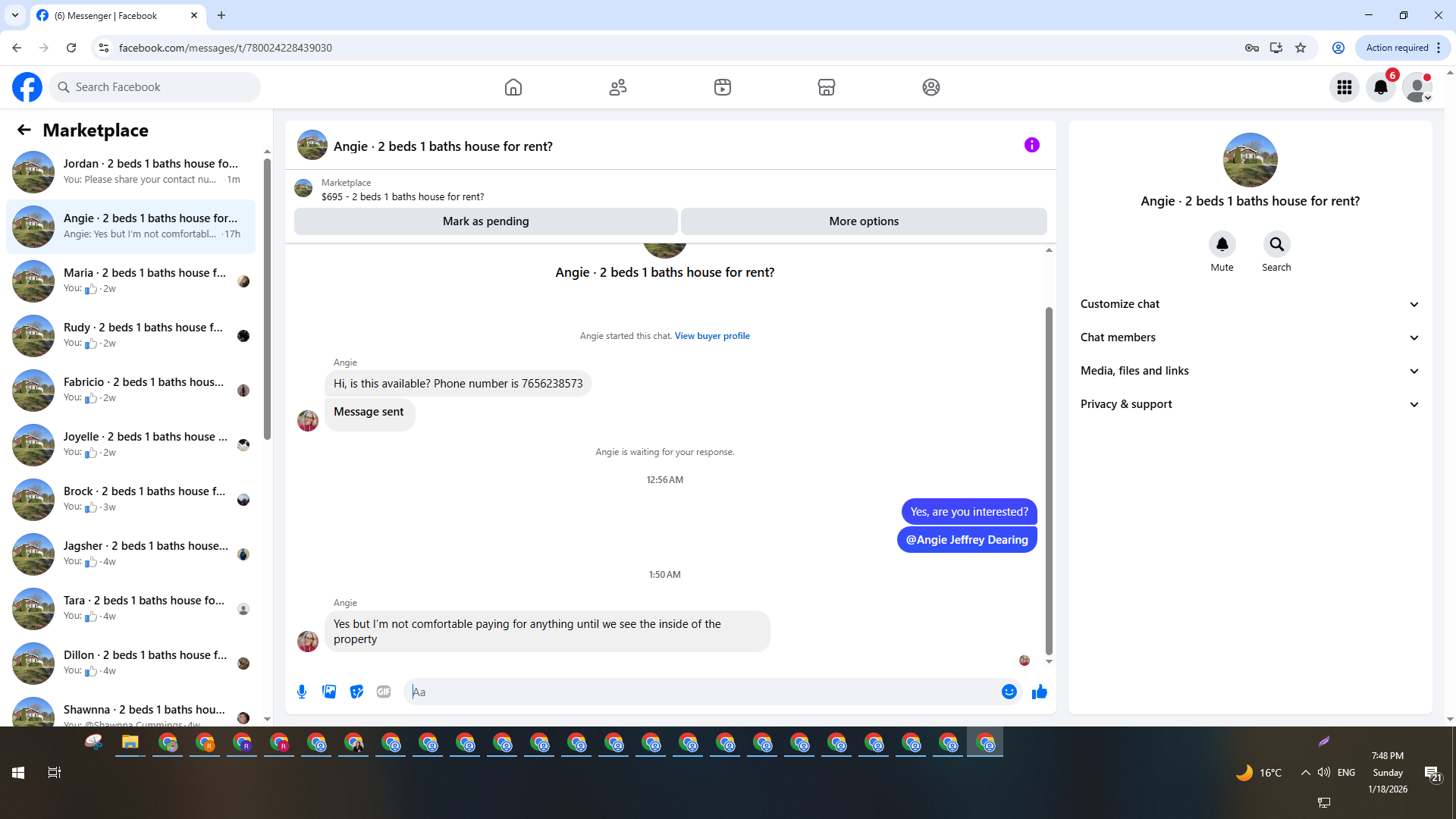Viewport: 1456px width, 819px height.
Task: Expand the Chat members section
Action: point(1250,337)
